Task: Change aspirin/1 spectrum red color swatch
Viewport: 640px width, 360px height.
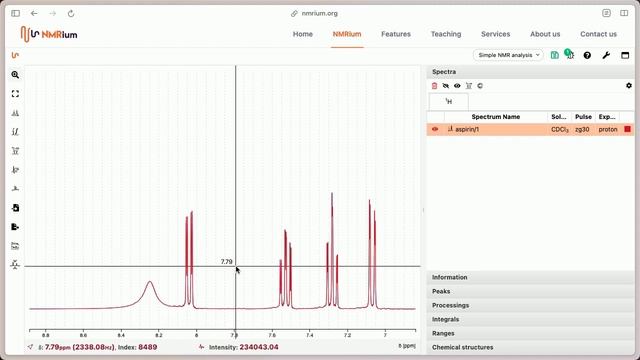Action: pyautogui.click(x=627, y=129)
